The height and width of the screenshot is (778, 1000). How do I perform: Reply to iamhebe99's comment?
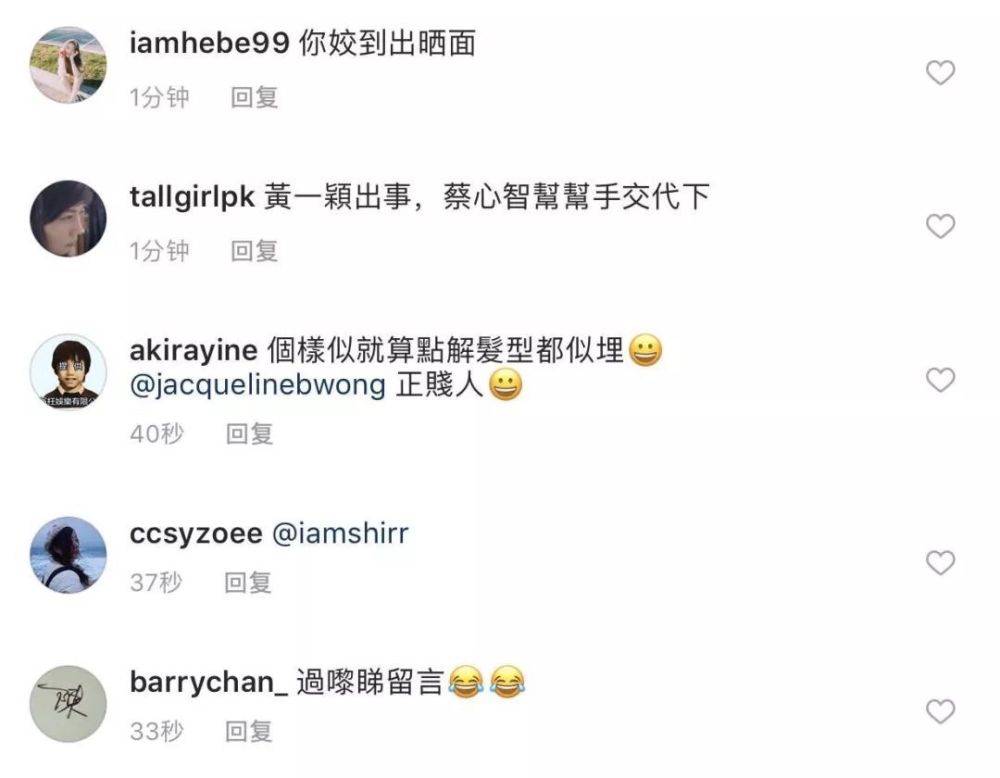[254, 98]
